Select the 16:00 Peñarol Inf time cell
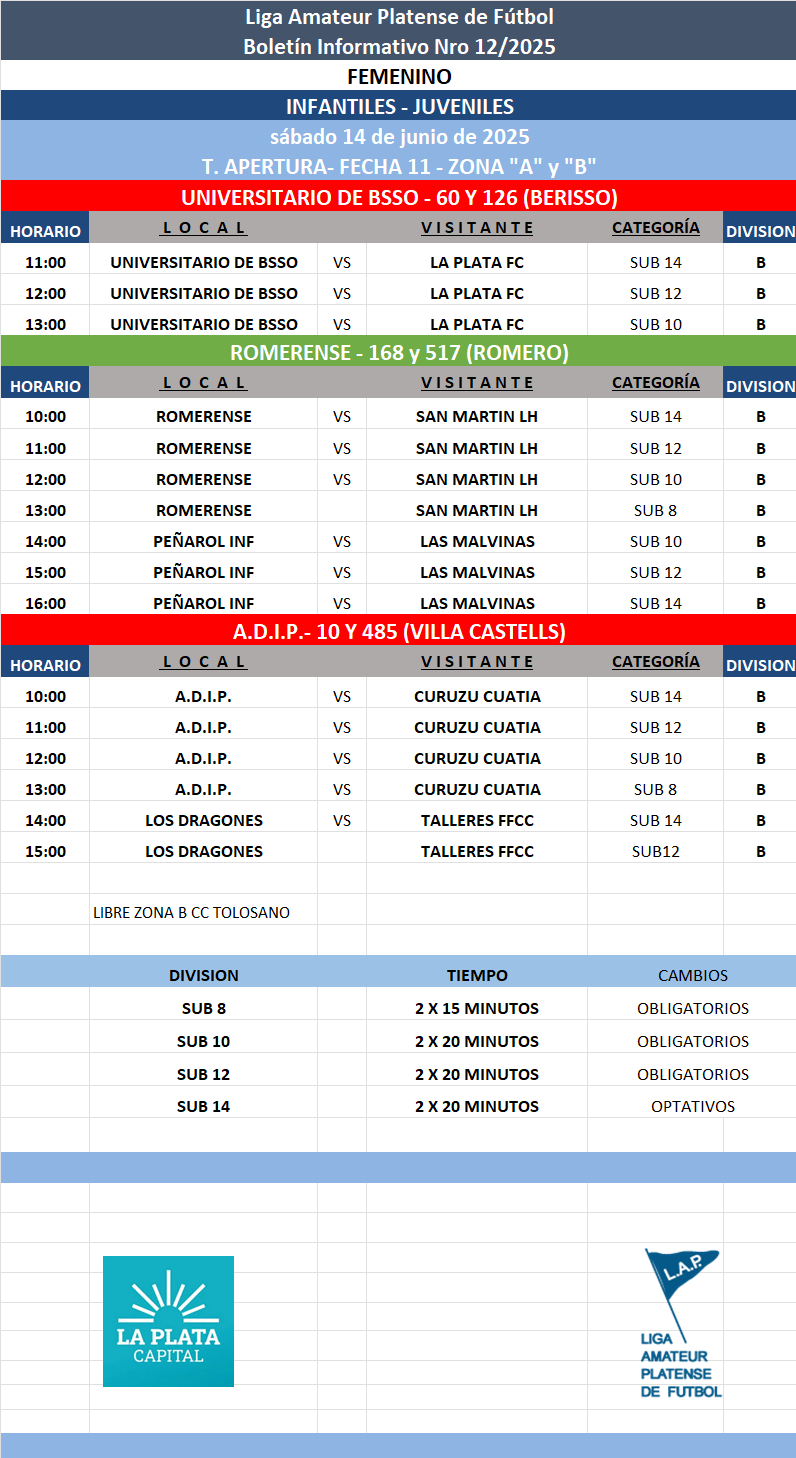Image resolution: width=796 pixels, height=1458 pixels. 45,603
